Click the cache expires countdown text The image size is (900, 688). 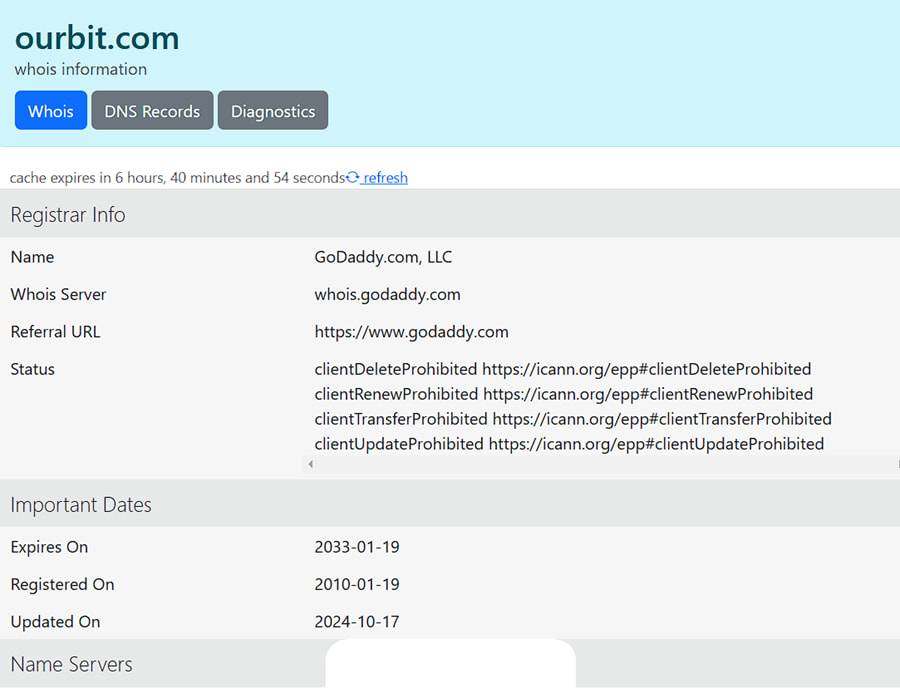(x=177, y=178)
